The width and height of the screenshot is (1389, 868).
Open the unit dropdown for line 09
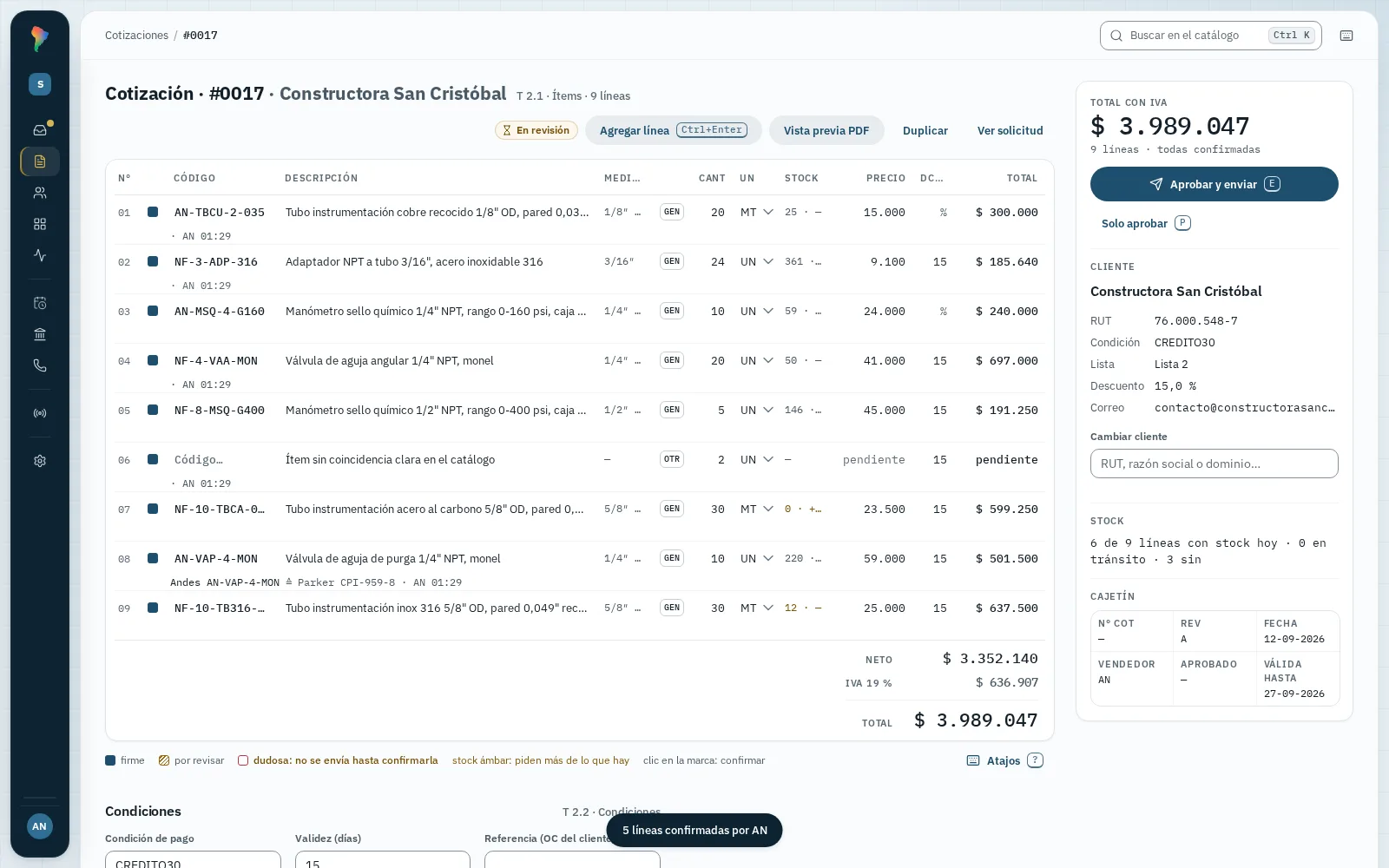[x=756, y=608]
